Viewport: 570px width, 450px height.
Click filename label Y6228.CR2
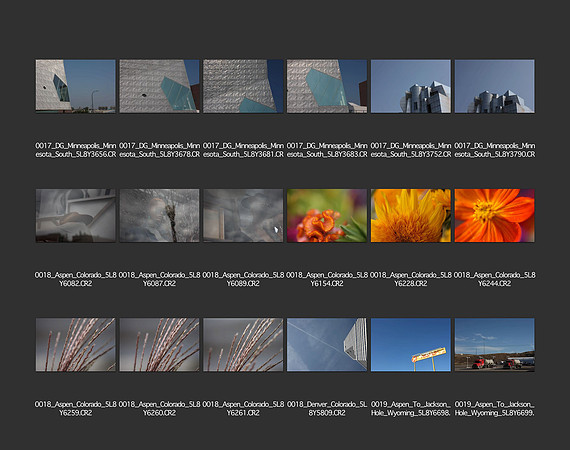[411, 279]
